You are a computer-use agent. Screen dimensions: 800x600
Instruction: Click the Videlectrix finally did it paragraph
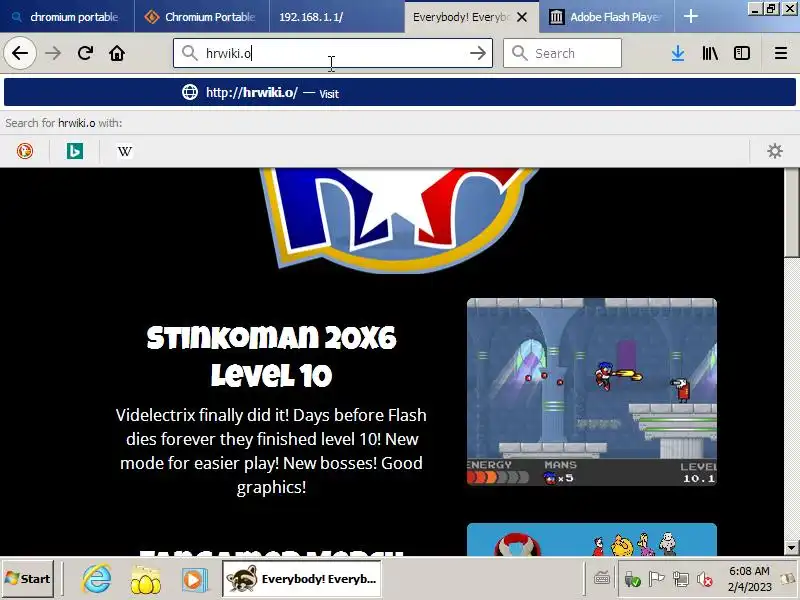[271, 451]
